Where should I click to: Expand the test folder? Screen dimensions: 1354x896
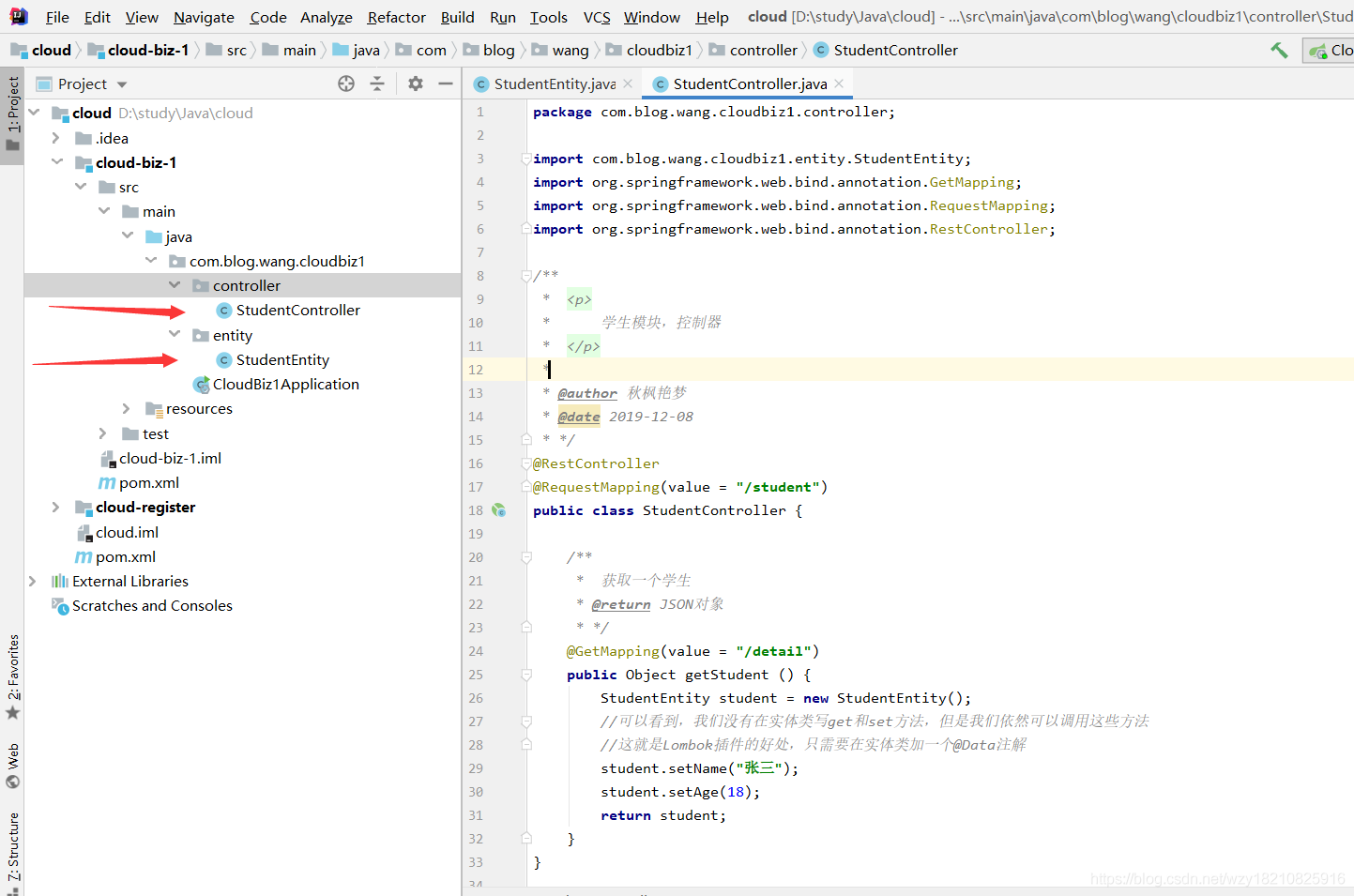tap(103, 433)
